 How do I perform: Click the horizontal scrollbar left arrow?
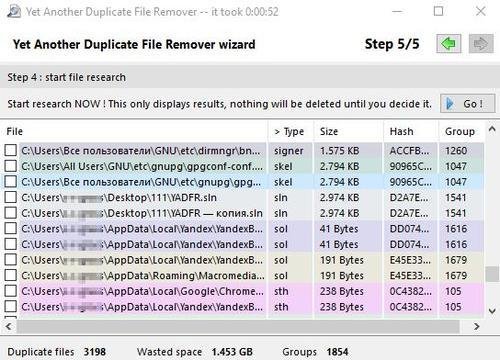(x=9, y=326)
